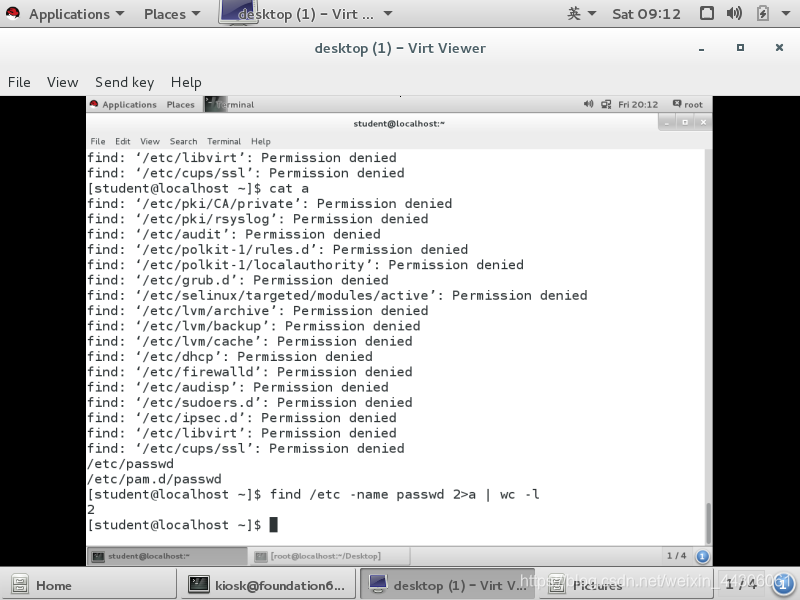The height and width of the screenshot is (600, 800).
Task: Switch to student@localhost guest taskbar item
Action: coord(167,556)
